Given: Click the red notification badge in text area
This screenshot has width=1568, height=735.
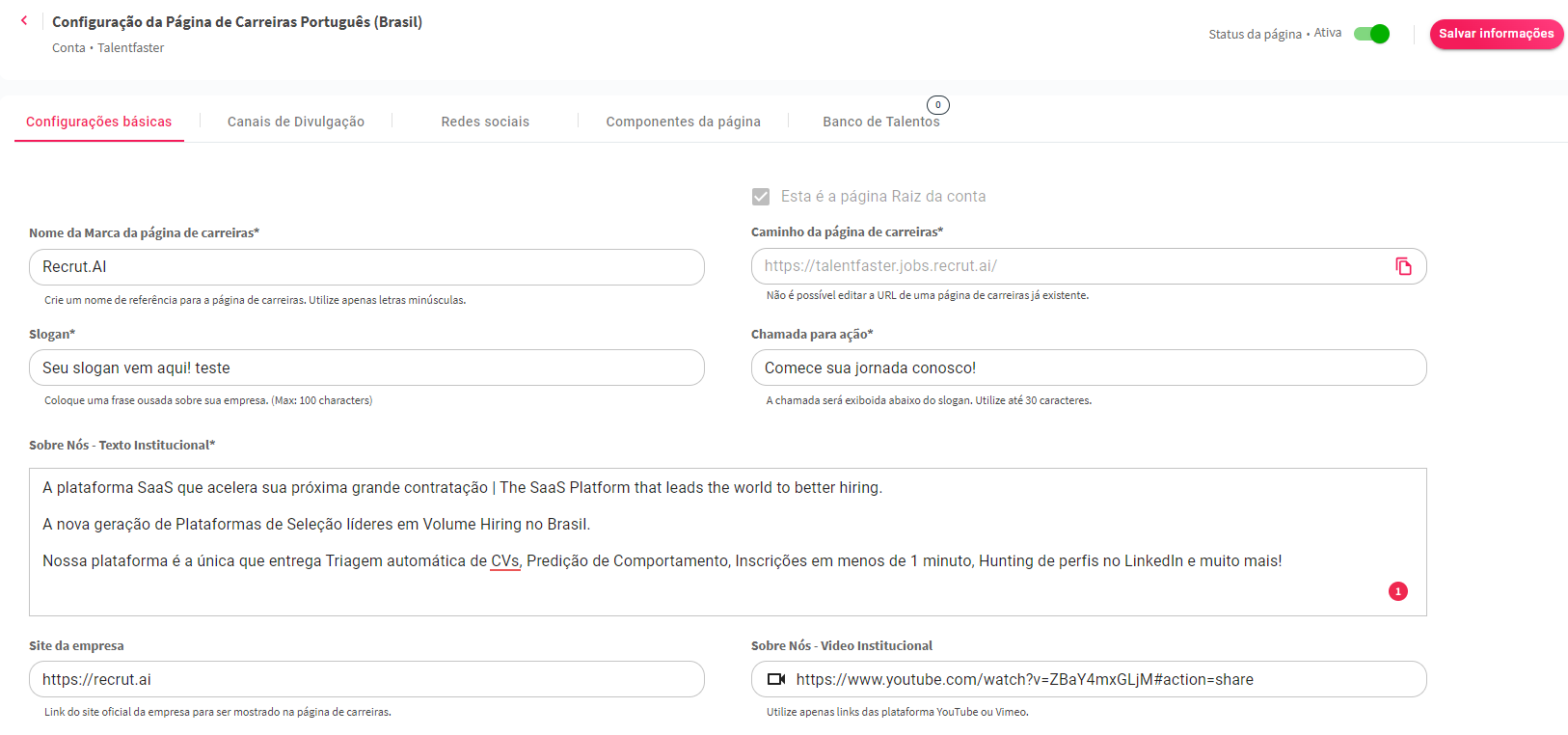Looking at the screenshot, I should 1397,591.
